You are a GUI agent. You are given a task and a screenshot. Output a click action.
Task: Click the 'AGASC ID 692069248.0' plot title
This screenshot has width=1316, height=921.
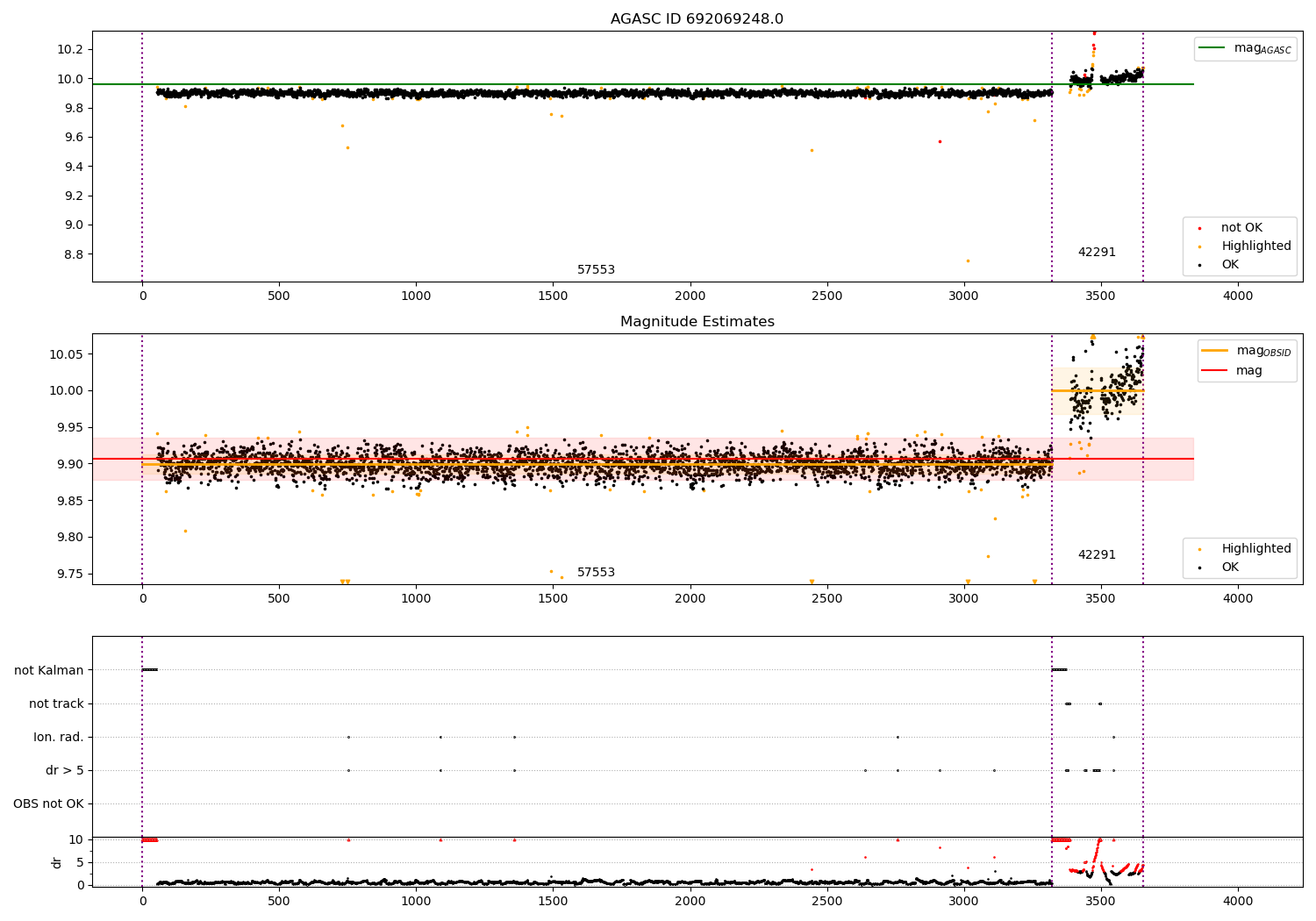pos(697,19)
